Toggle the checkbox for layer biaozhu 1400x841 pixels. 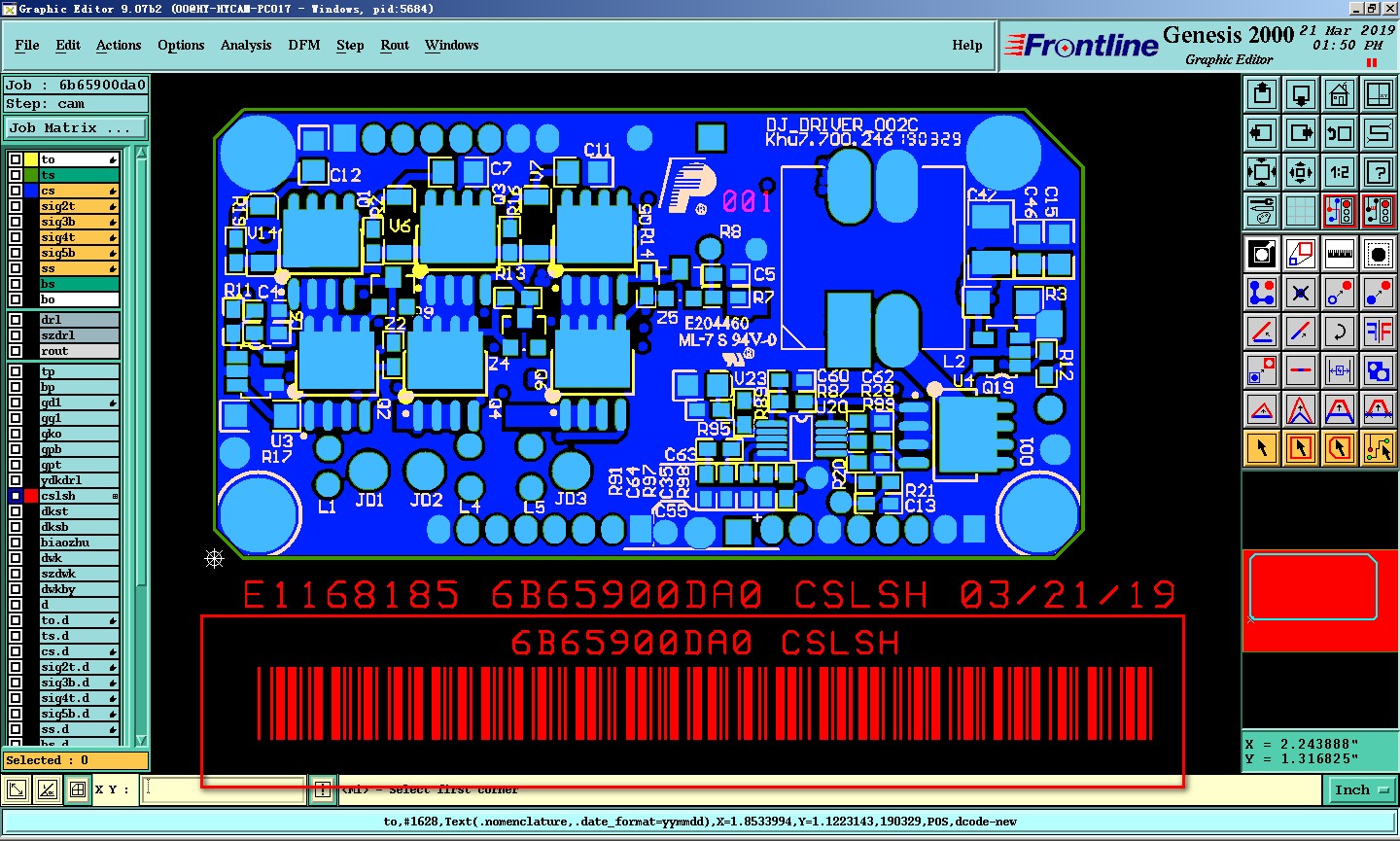[x=16, y=543]
